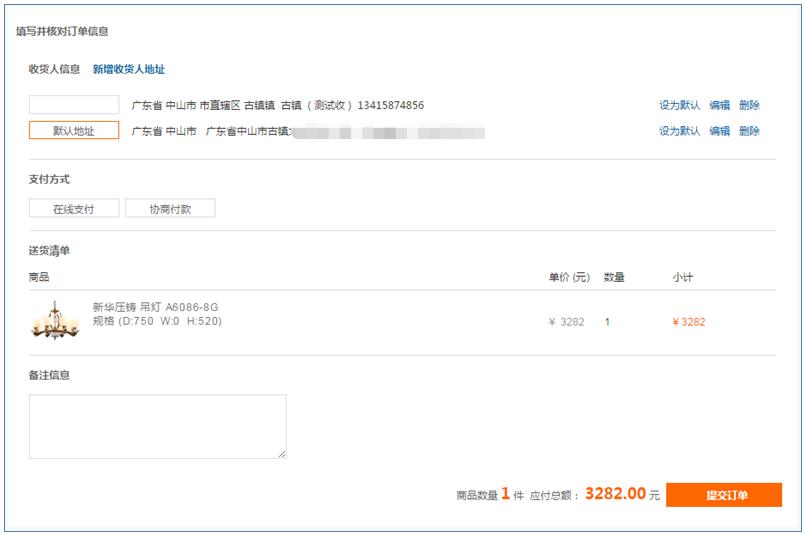
Task: Click the textarea resize handle corner
Action: click(x=282, y=454)
